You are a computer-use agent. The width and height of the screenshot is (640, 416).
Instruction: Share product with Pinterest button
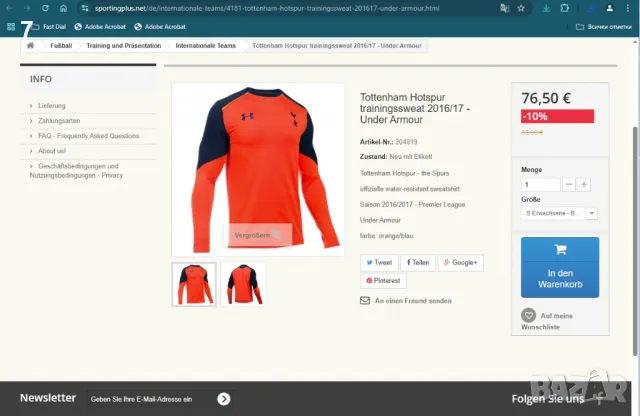pos(383,281)
